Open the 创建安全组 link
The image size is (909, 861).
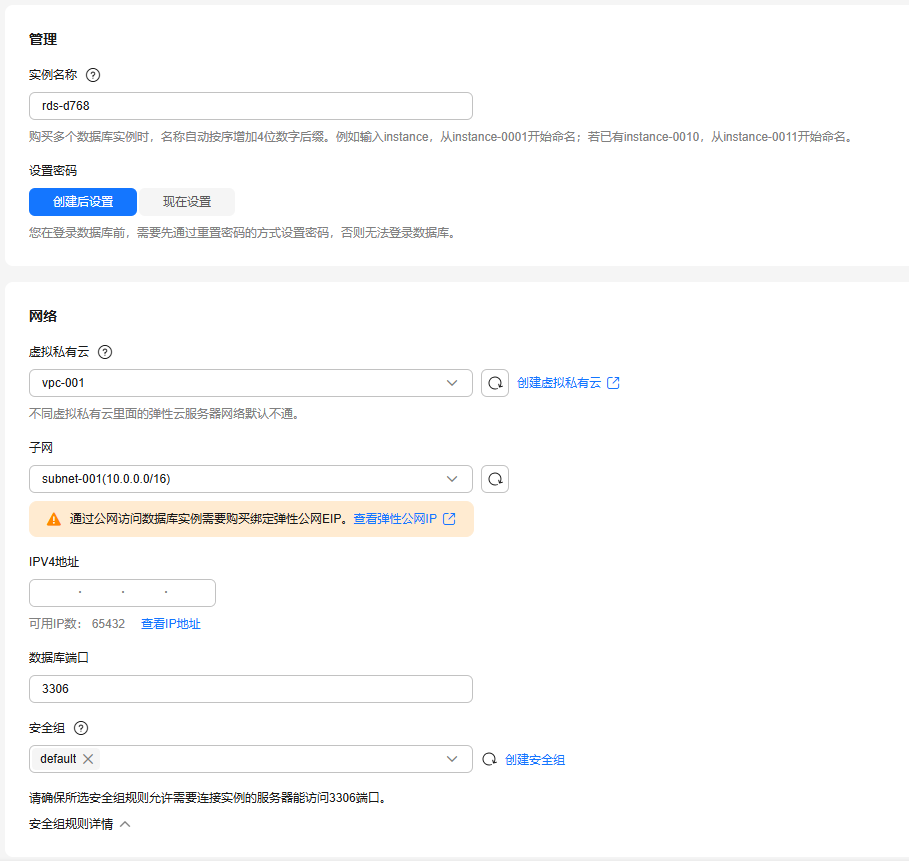click(535, 760)
